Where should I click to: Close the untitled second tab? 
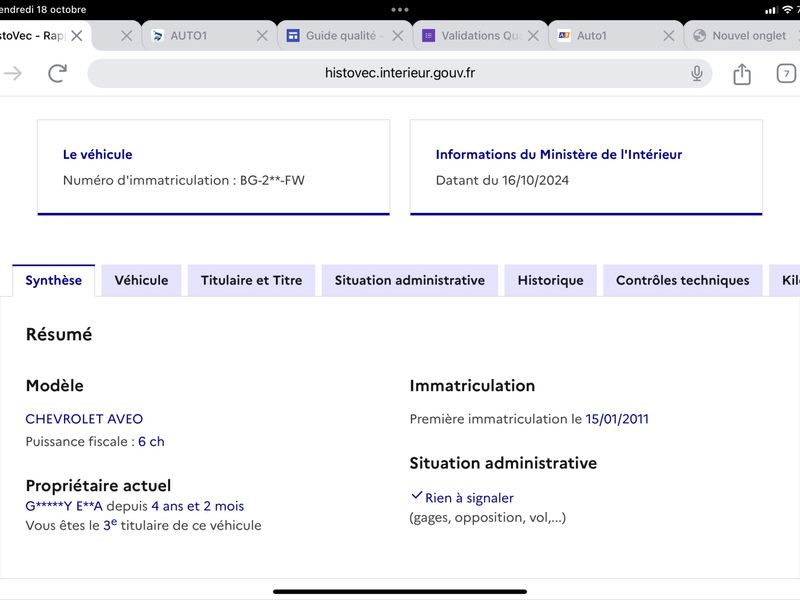127,36
